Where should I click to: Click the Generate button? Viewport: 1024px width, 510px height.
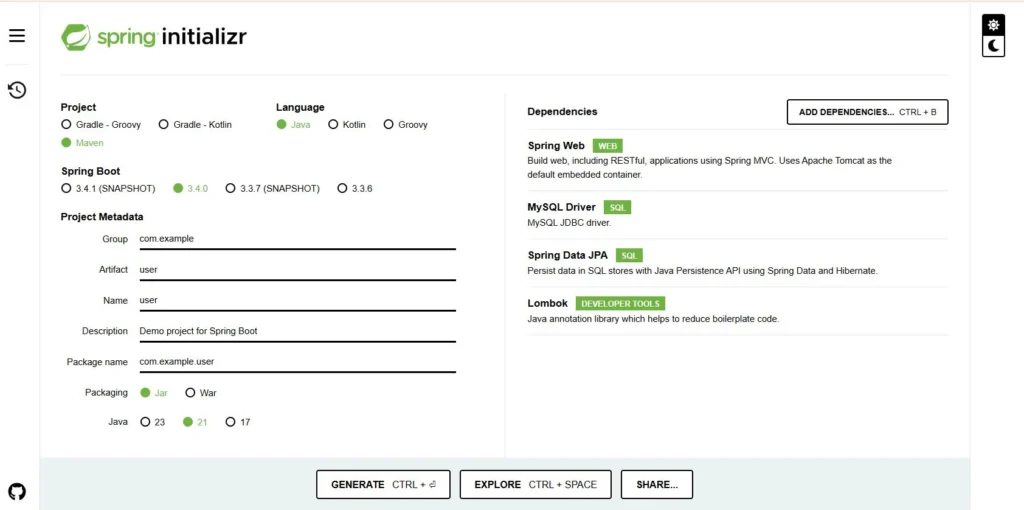(383, 485)
